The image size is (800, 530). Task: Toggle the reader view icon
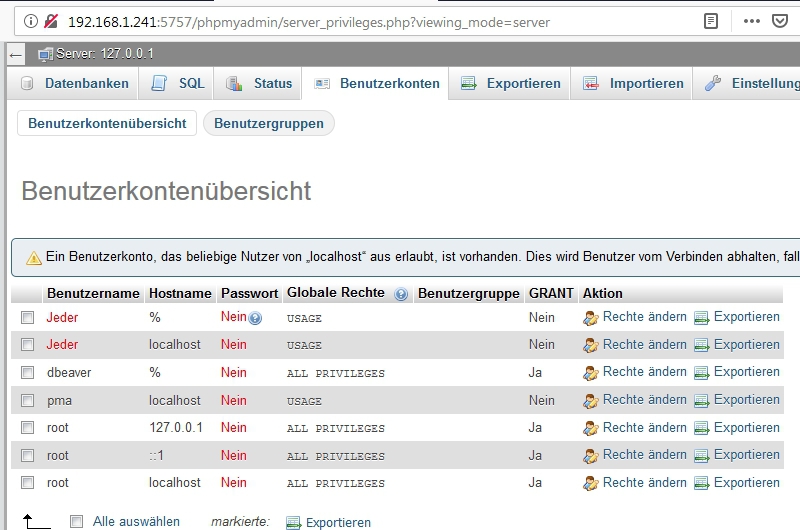pos(711,21)
